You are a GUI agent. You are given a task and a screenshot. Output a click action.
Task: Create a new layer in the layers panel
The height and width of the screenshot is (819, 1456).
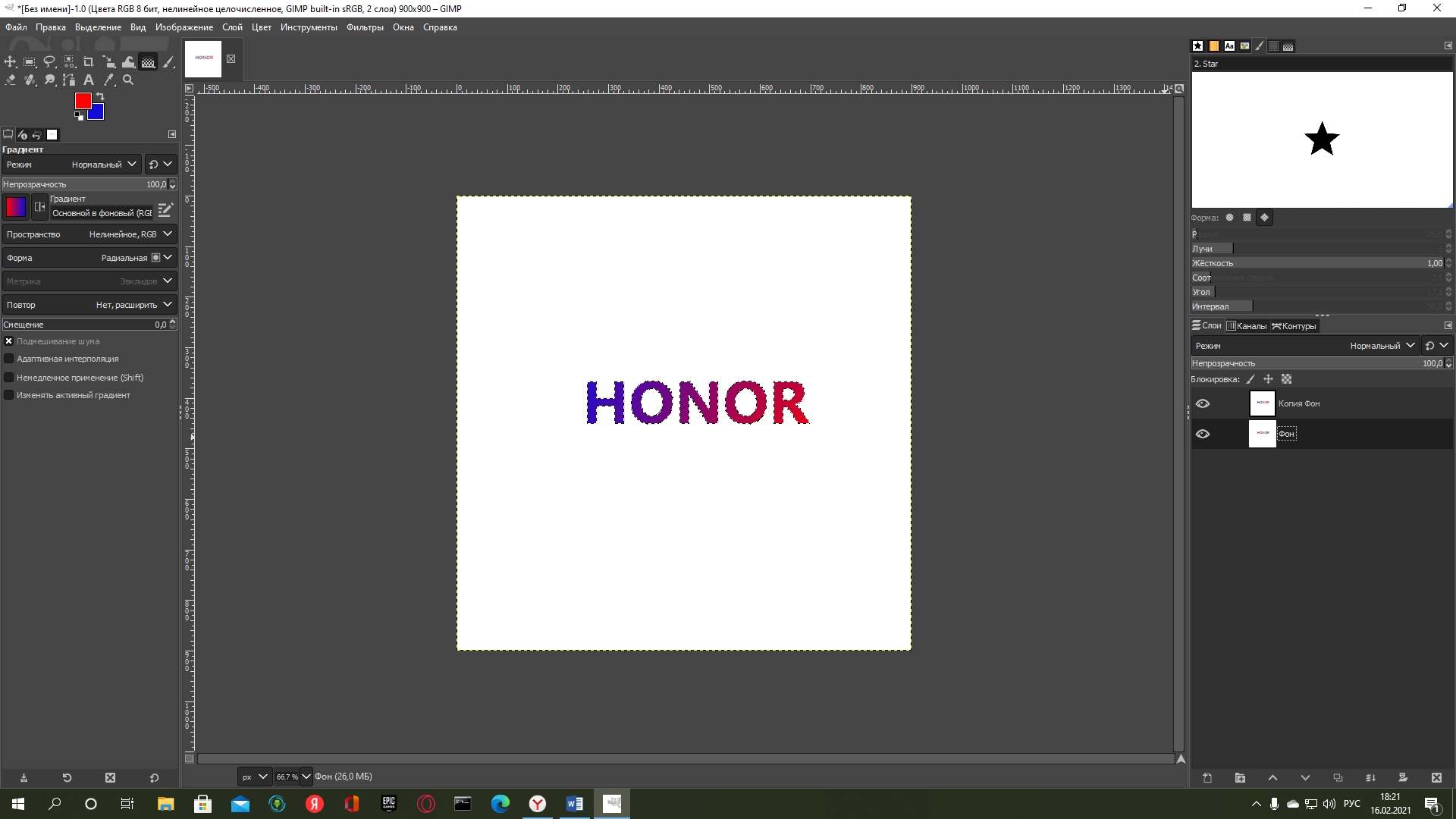(1207, 778)
